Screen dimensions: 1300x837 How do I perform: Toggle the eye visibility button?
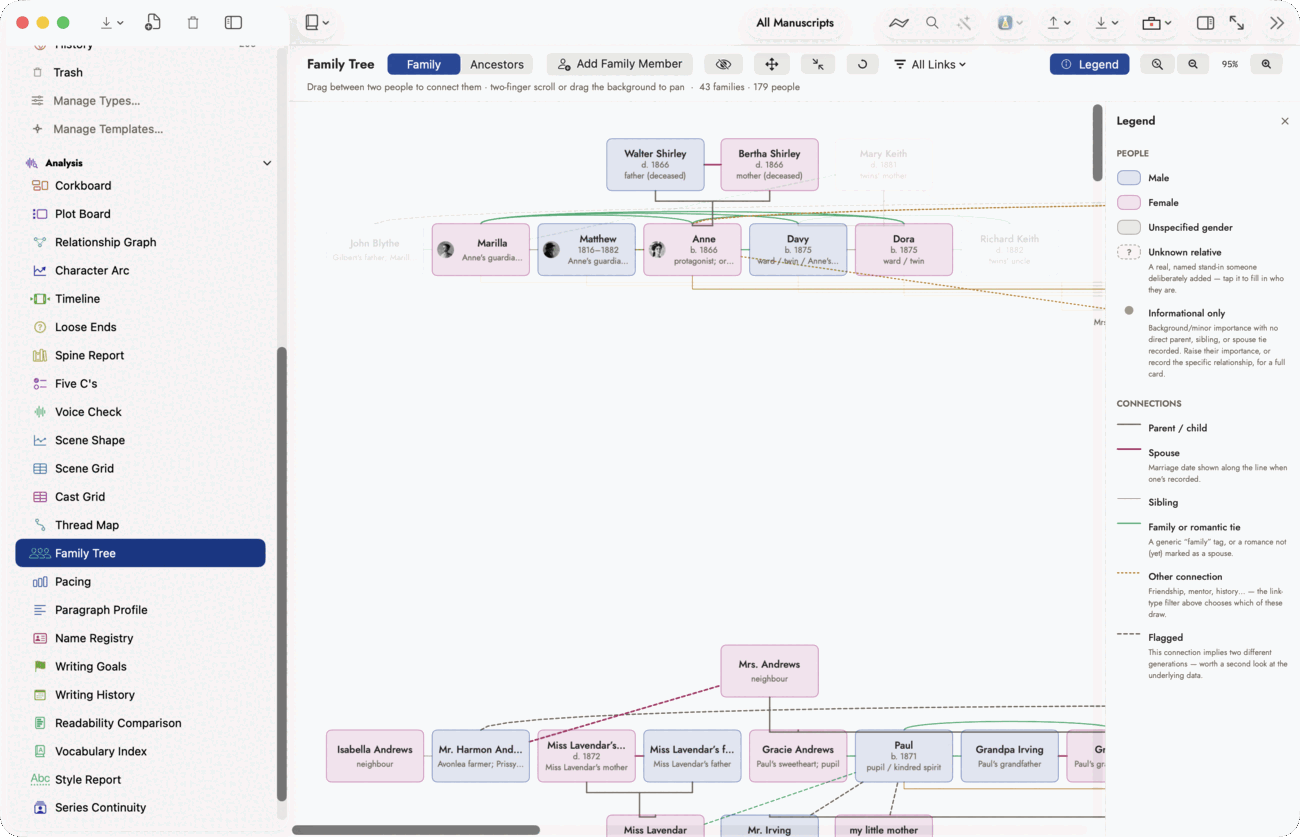pos(724,64)
